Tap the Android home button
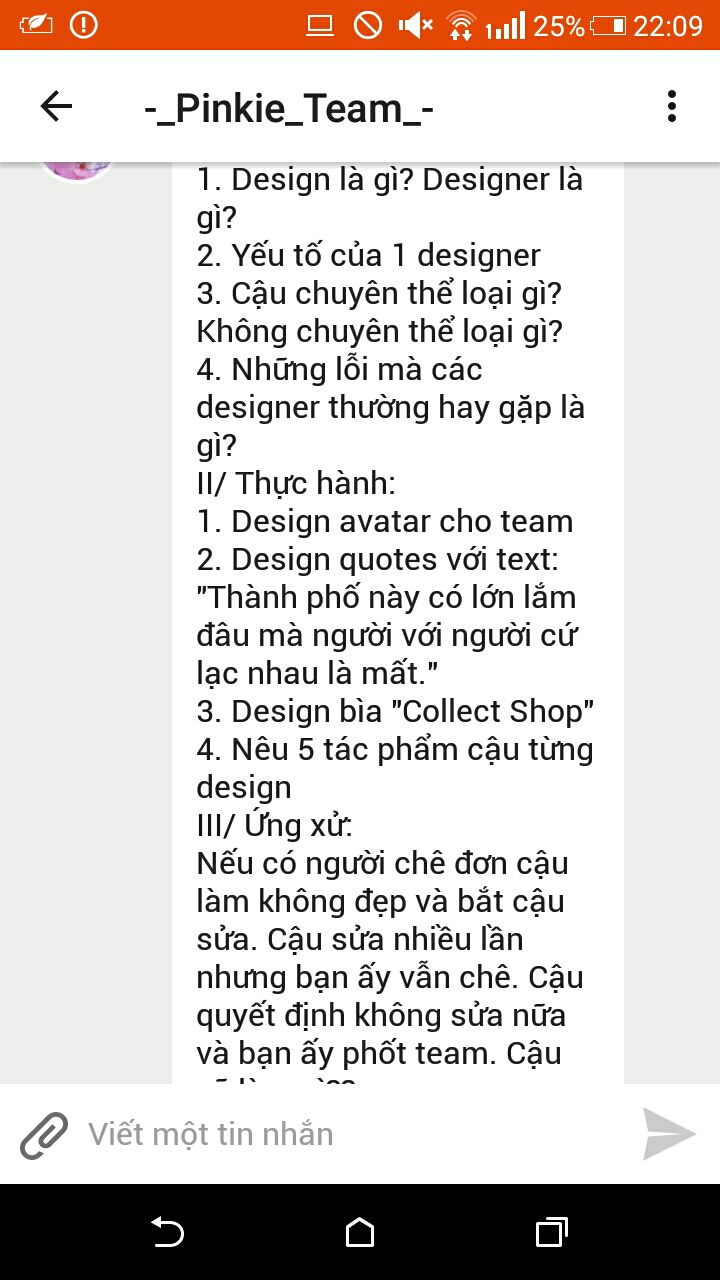This screenshot has height=1280, width=720. pyautogui.click(x=360, y=1232)
